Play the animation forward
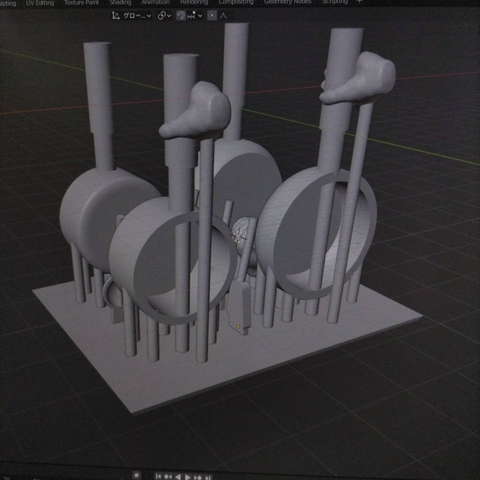The height and width of the screenshot is (480, 480). tap(188, 477)
